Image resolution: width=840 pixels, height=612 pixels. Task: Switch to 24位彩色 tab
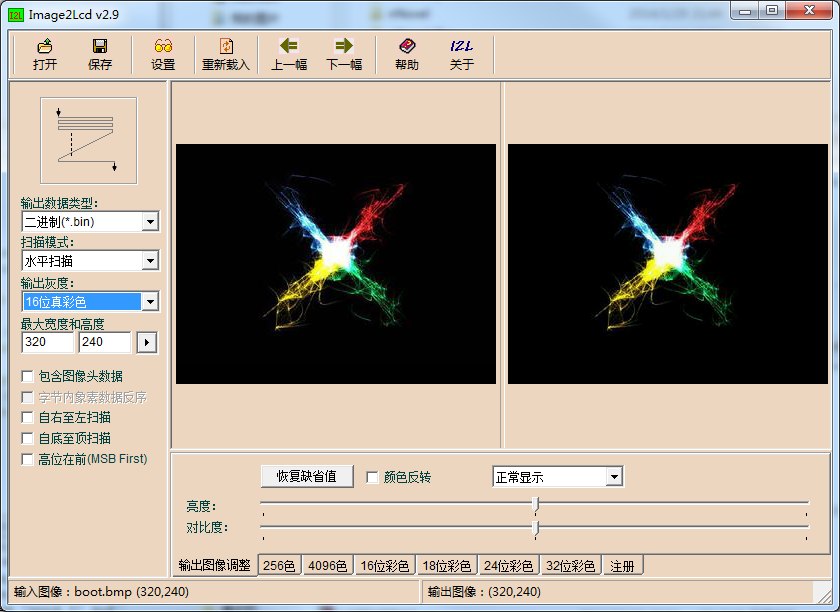tap(508, 565)
